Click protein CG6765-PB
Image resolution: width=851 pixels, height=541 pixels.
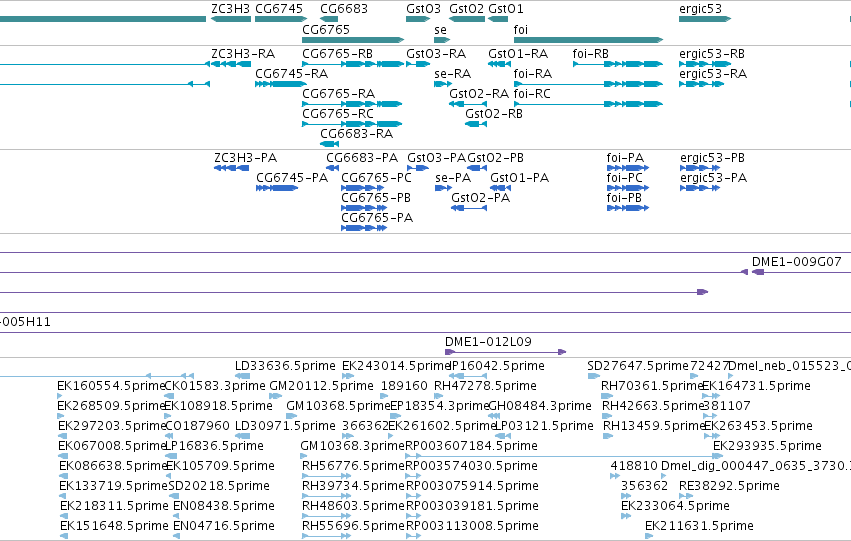click(376, 198)
